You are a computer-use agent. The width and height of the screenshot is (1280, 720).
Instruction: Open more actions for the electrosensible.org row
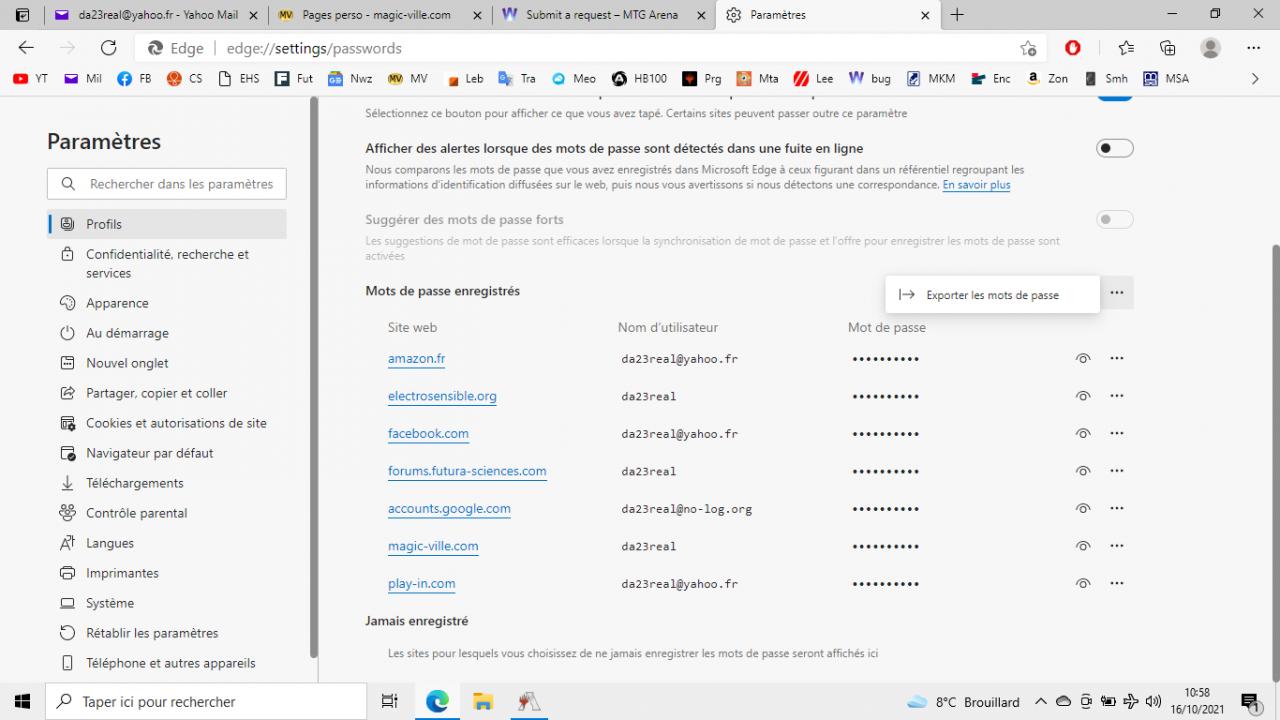point(1117,396)
